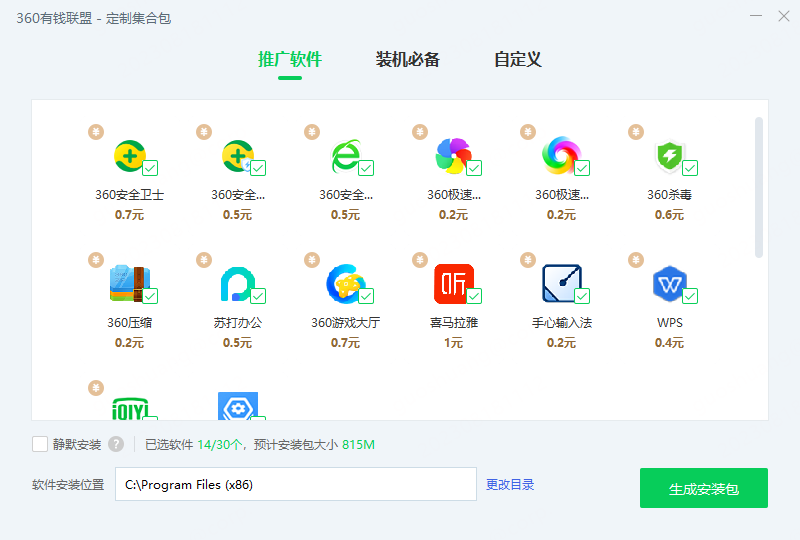Click the 360压缩 archive icon
The height and width of the screenshot is (540, 800).
click(130, 283)
